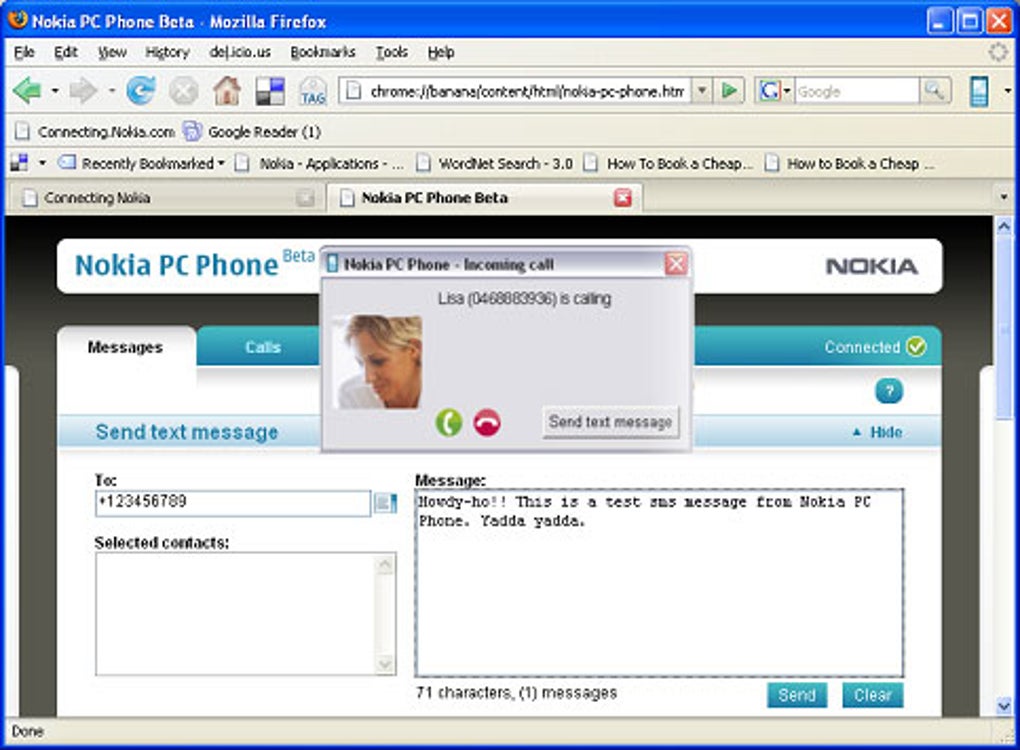Open the del.icio.us menu
Screen dimensions: 1020x750
[x=240, y=52]
